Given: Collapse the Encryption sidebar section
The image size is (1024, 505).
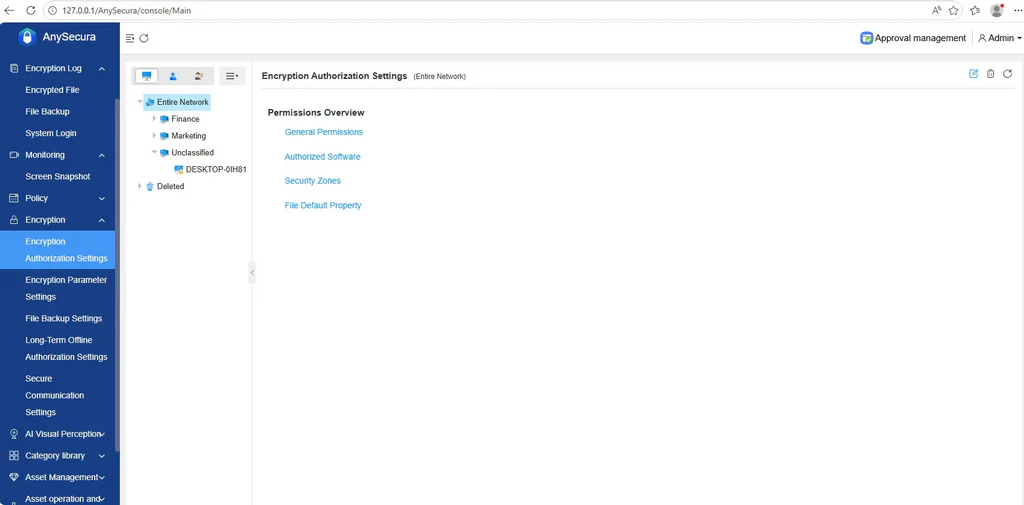Looking at the screenshot, I should [102, 220].
